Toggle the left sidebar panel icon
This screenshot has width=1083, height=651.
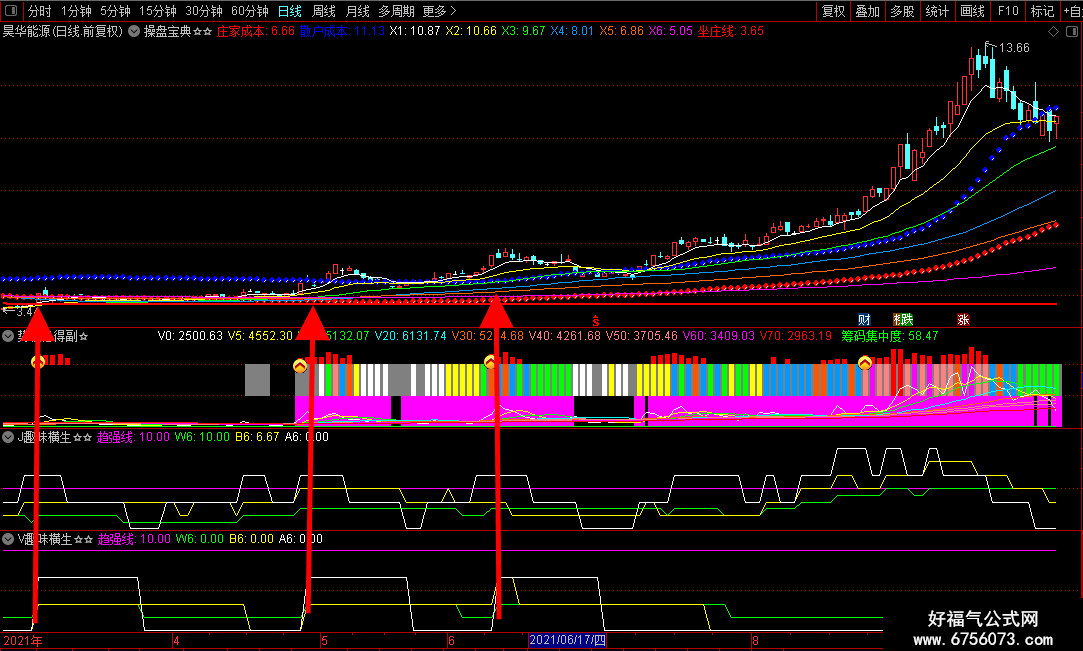pos(11,10)
